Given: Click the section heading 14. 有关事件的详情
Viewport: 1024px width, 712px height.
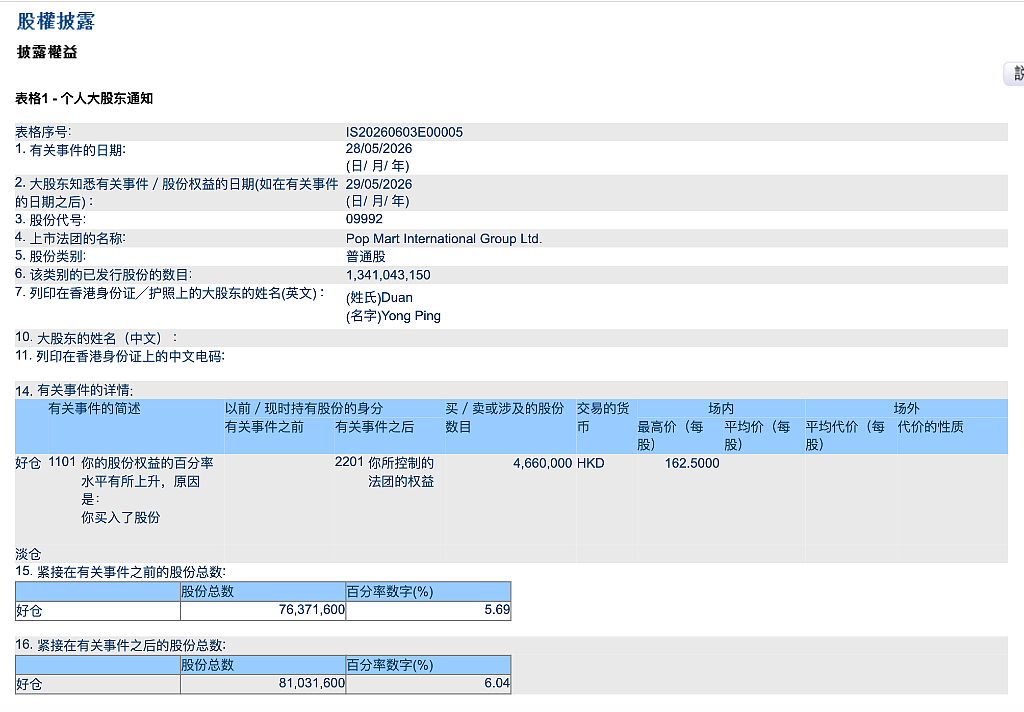Looking at the screenshot, I should tap(74, 391).
